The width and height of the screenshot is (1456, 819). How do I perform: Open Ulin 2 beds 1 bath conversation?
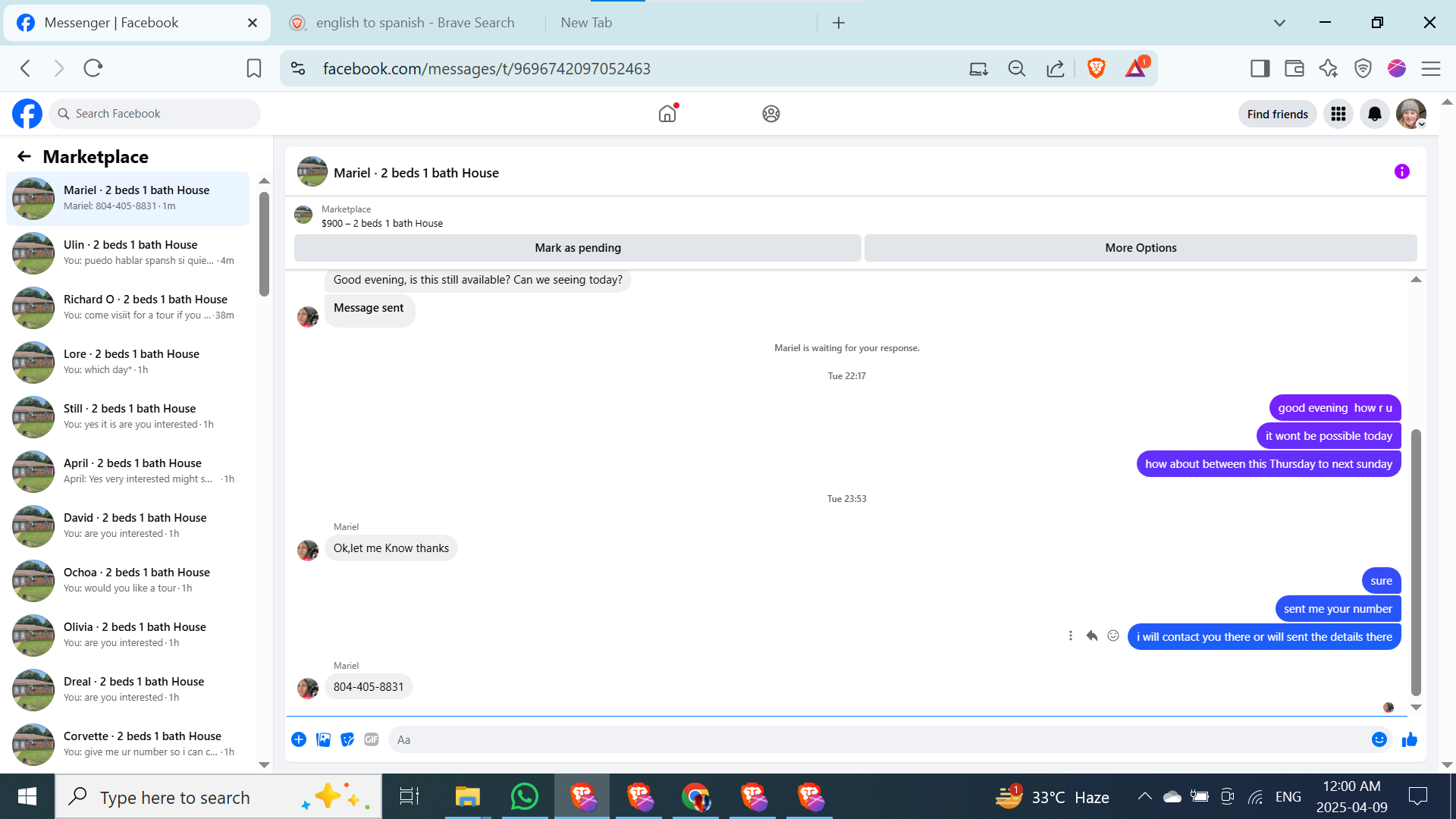pyautogui.click(x=129, y=253)
